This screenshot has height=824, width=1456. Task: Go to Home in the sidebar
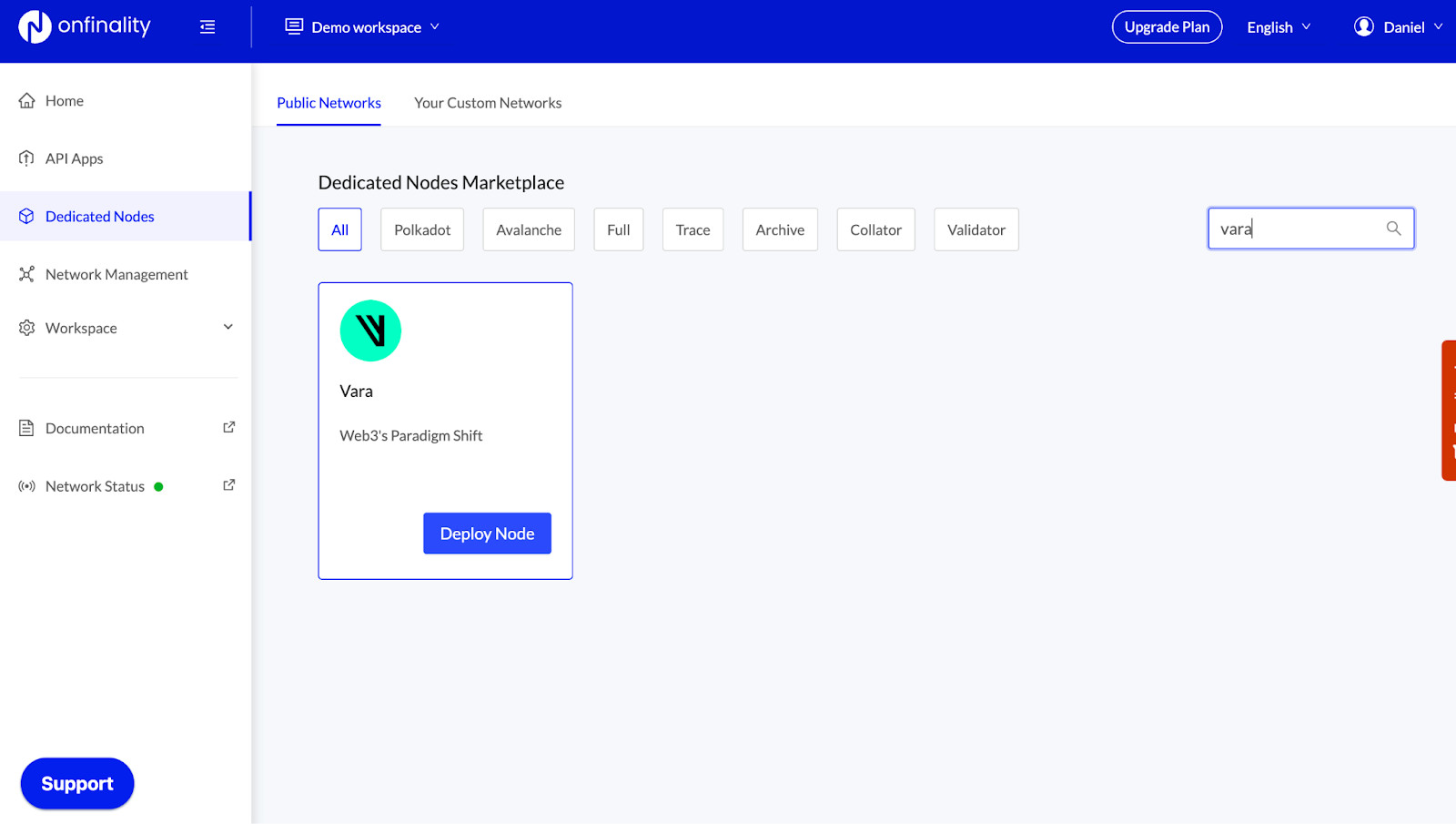click(65, 101)
